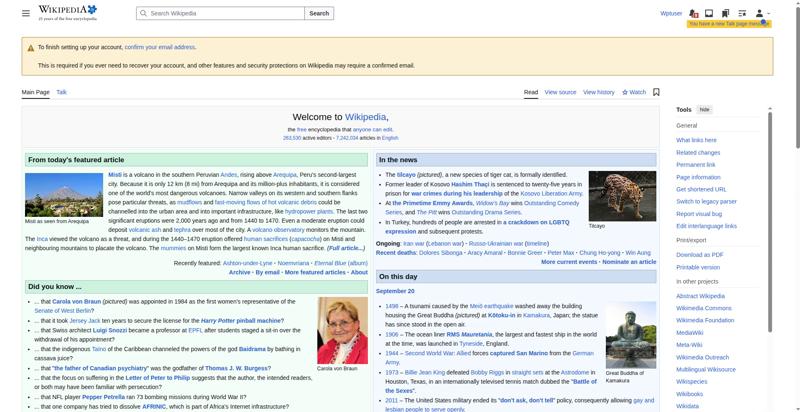Click the Wptuser username link
Screen dimensions: 800x412
point(671,13)
